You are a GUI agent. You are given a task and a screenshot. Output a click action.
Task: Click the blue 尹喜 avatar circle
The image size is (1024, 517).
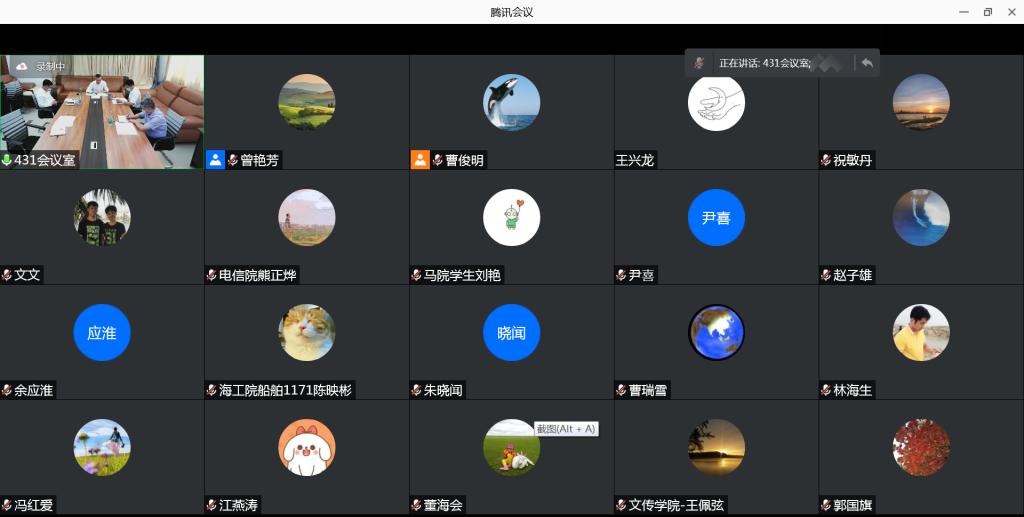coord(716,217)
